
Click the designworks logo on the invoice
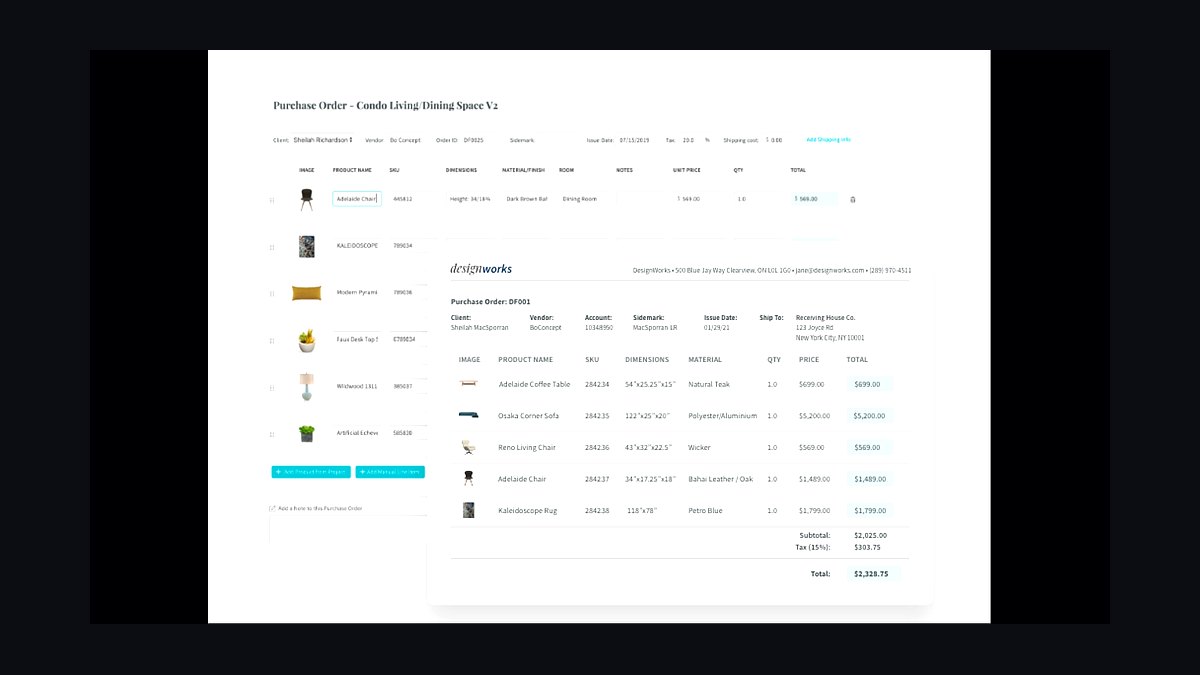coord(481,269)
